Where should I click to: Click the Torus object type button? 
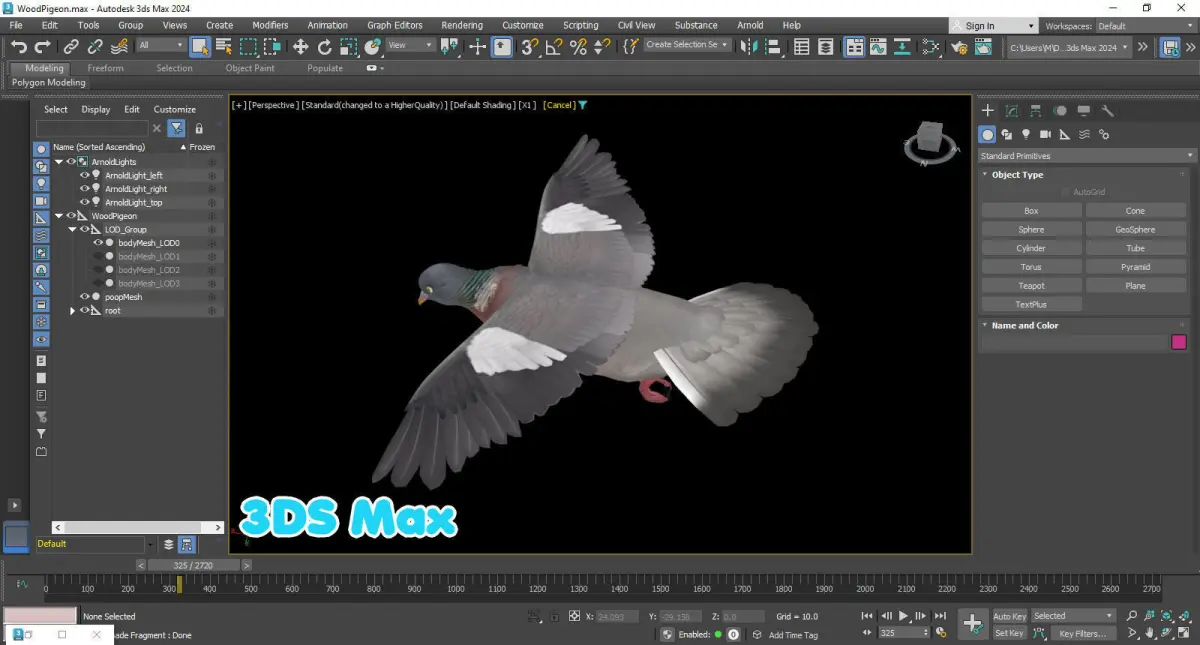(x=1031, y=267)
